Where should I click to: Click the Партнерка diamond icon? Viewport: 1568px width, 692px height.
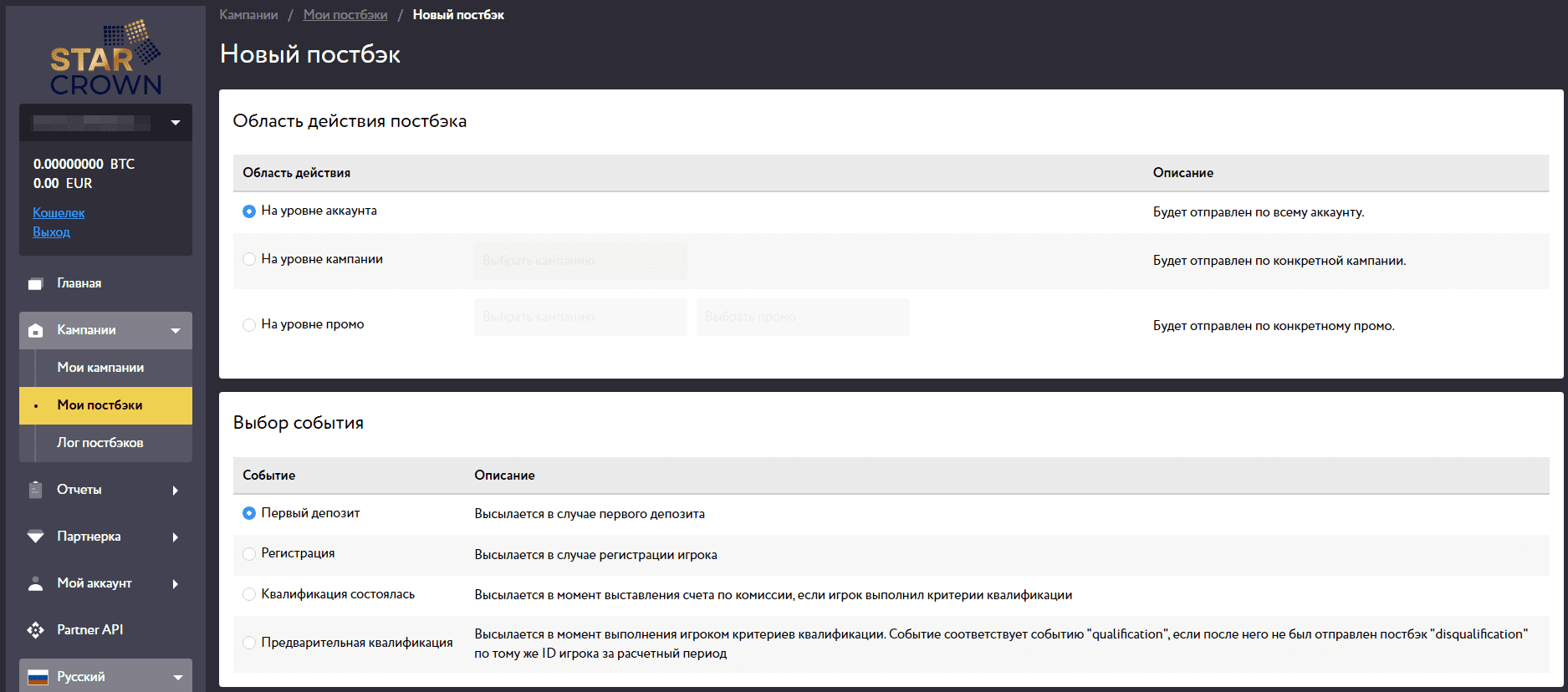click(35, 537)
